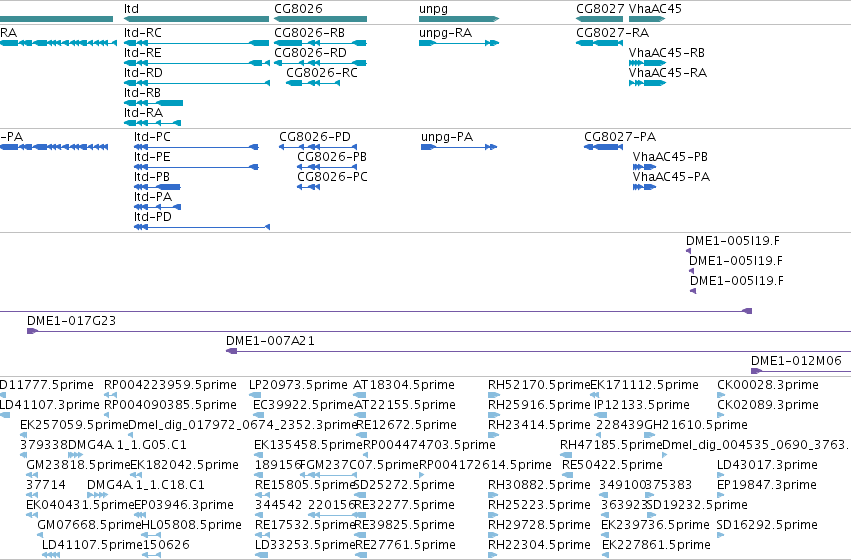This screenshot has width=851, height=560.
Task: Click the EC39922.5prime EST label
Action: tap(303, 405)
